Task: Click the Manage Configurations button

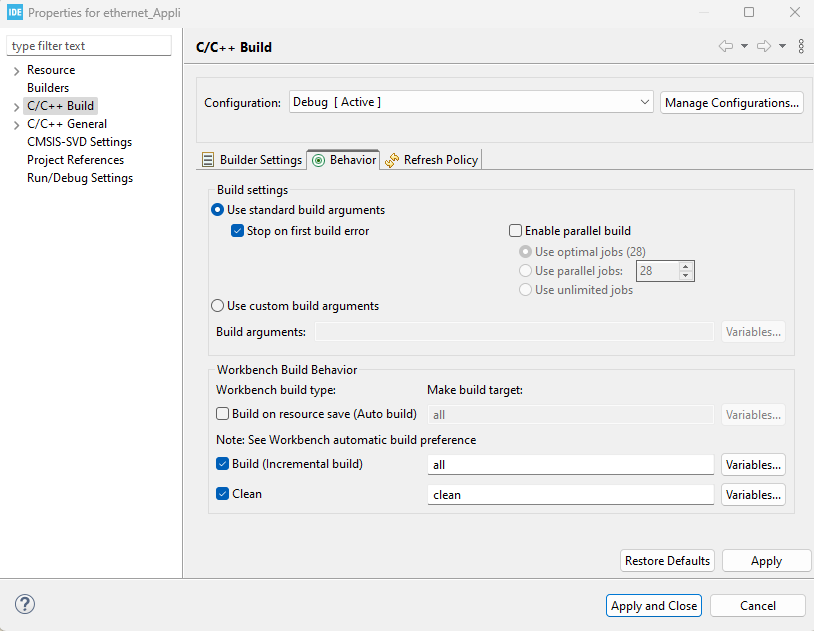Action: point(732,103)
